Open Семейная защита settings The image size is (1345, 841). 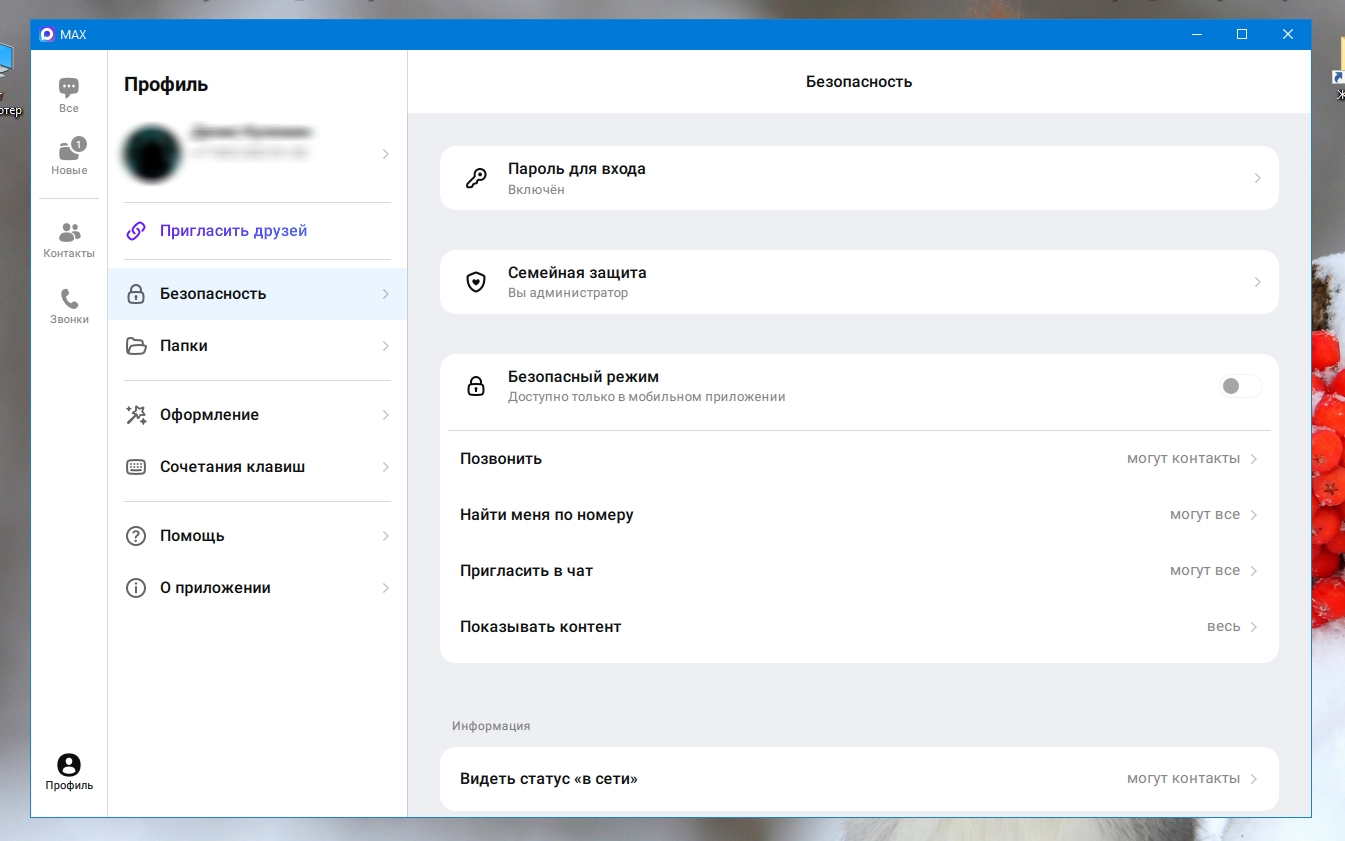click(859, 282)
